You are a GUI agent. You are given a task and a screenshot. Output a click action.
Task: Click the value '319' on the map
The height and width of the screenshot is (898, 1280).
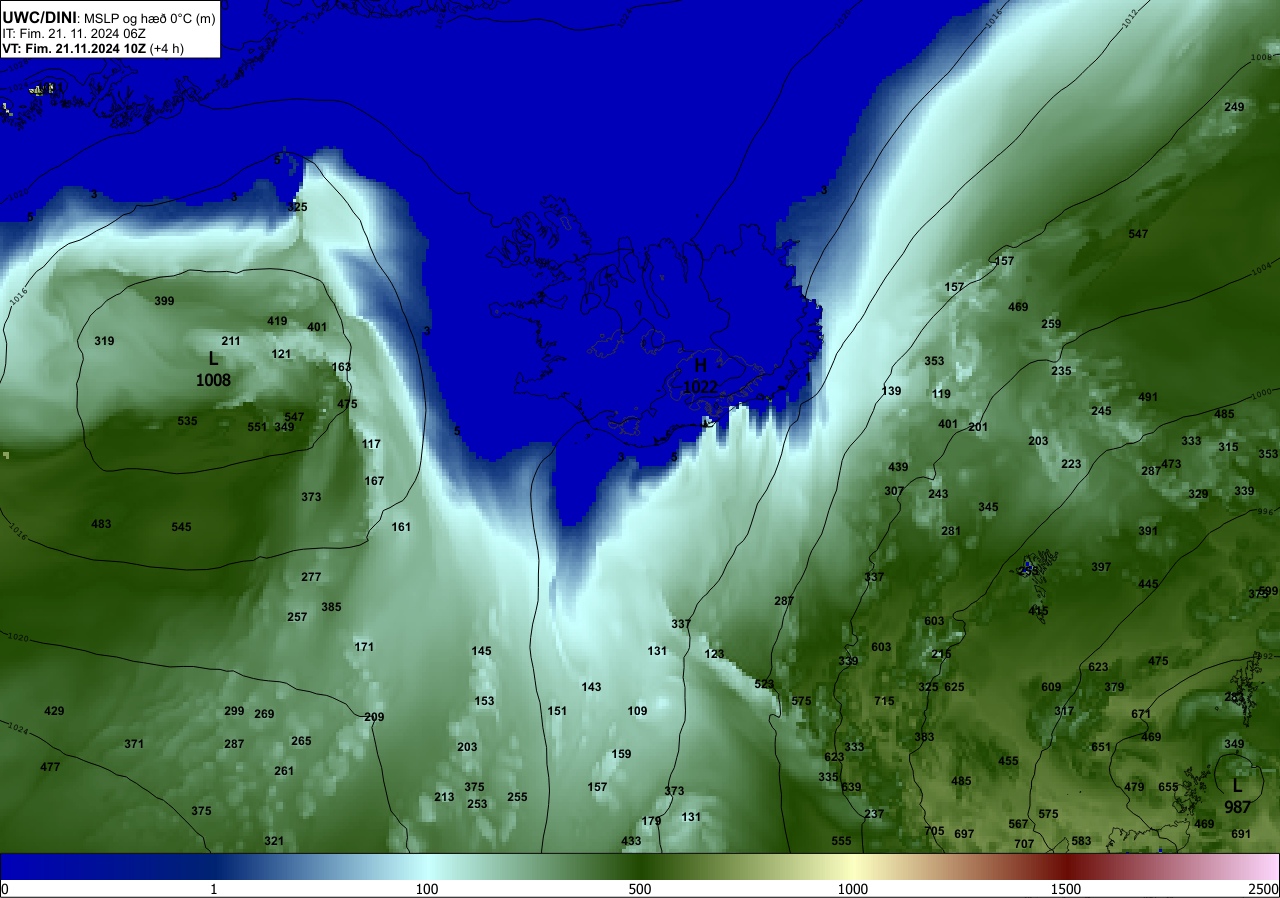click(x=104, y=341)
